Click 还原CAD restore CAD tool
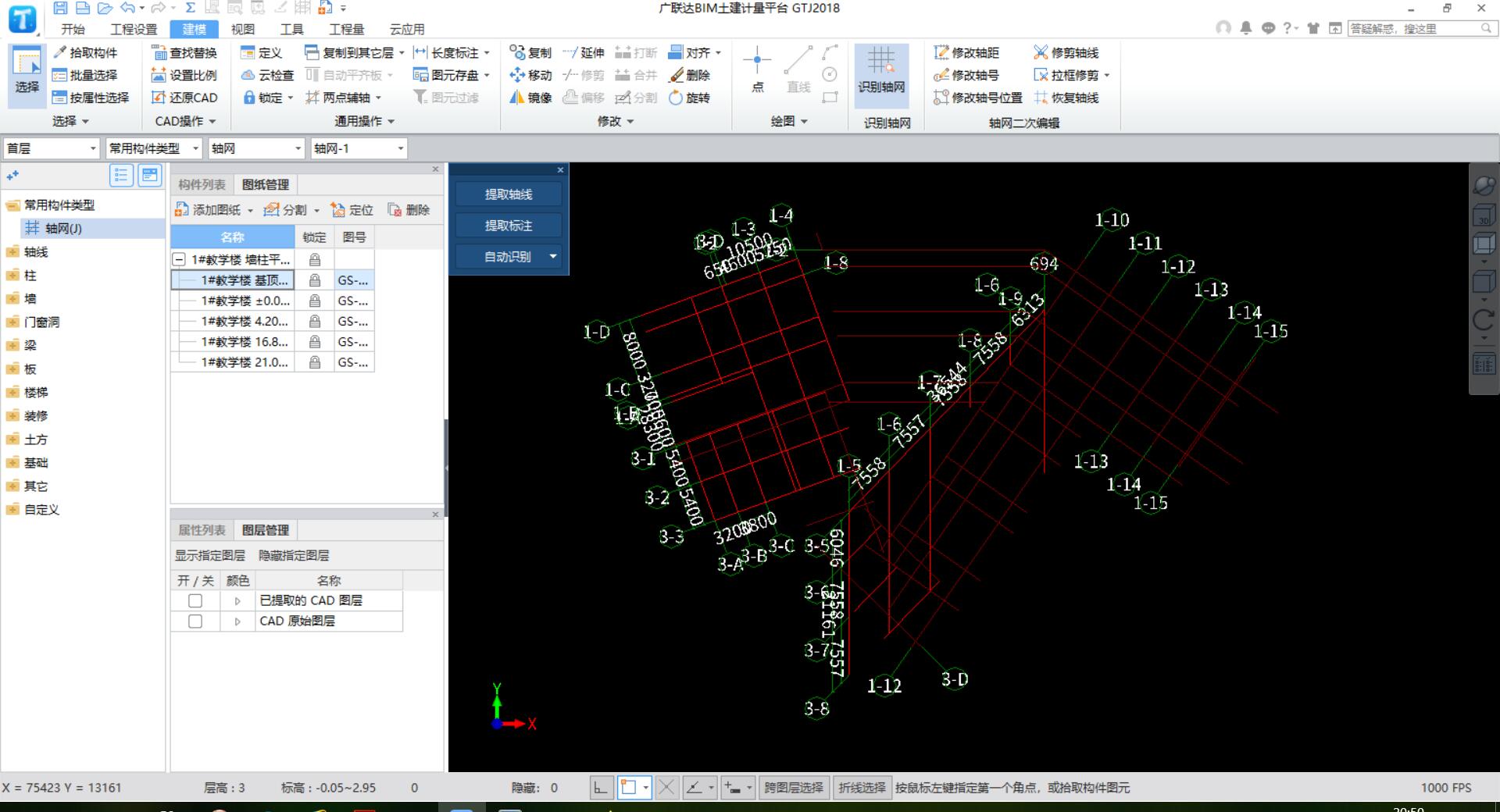1500x812 pixels. pos(184,98)
